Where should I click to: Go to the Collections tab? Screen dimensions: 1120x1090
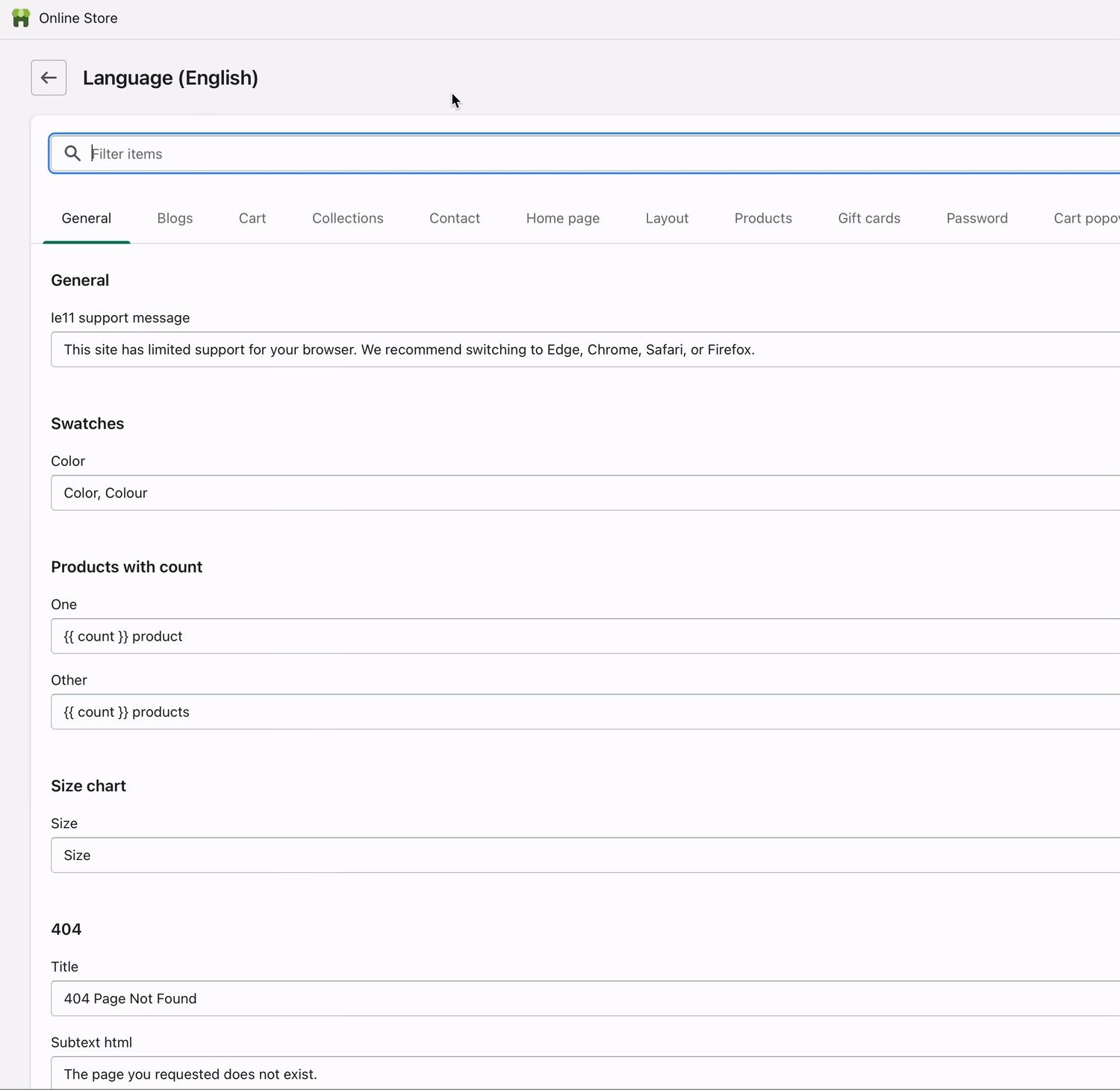[x=348, y=218]
